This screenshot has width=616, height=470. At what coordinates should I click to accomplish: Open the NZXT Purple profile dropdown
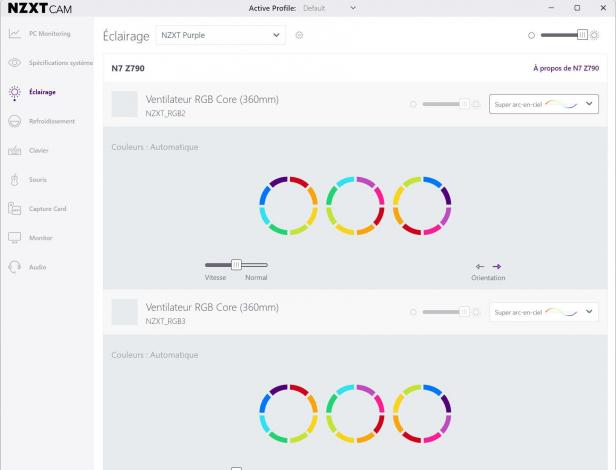[x=221, y=35]
